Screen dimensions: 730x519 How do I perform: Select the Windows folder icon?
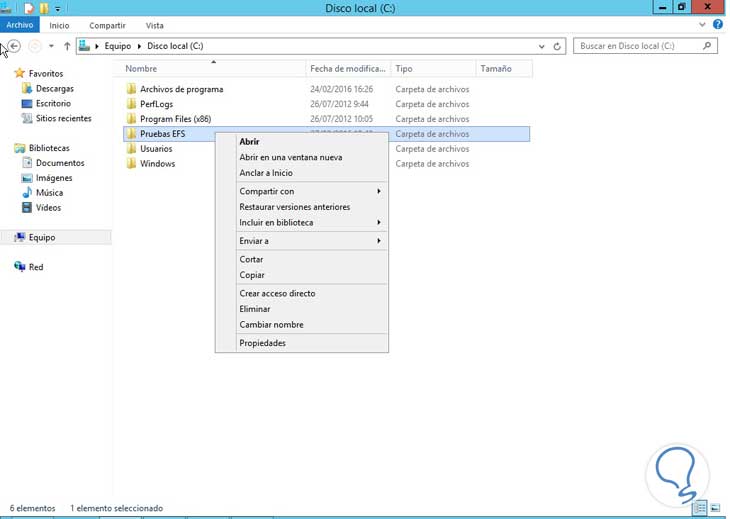click(132, 163)
